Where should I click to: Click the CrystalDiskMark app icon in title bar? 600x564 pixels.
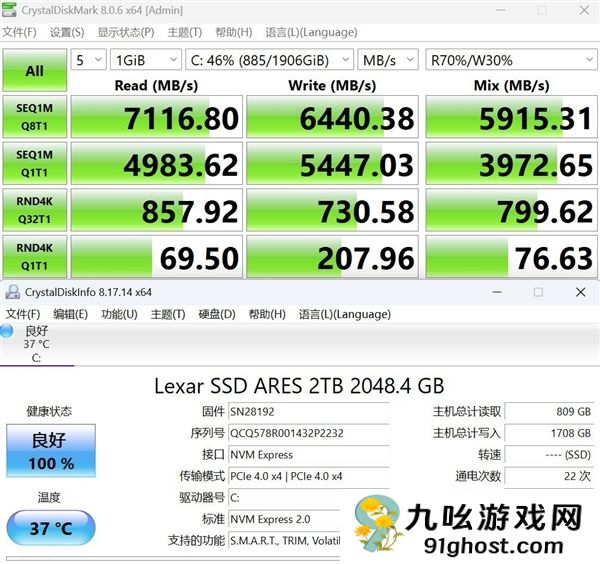[x=8, y=10]
